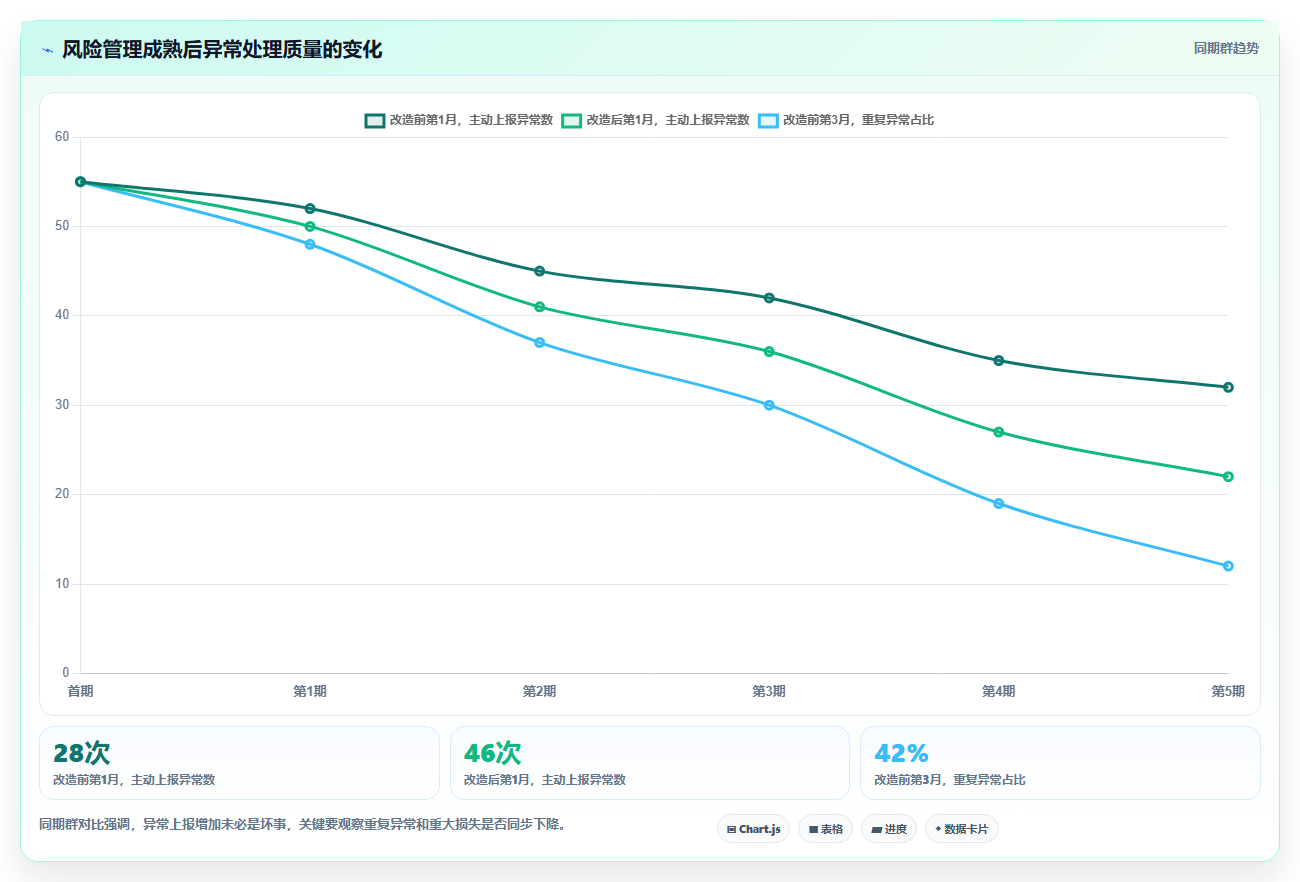Click y-axis value 20
Screen dimensions: 1300x882
pyautogui.click(x=62, y=494)
